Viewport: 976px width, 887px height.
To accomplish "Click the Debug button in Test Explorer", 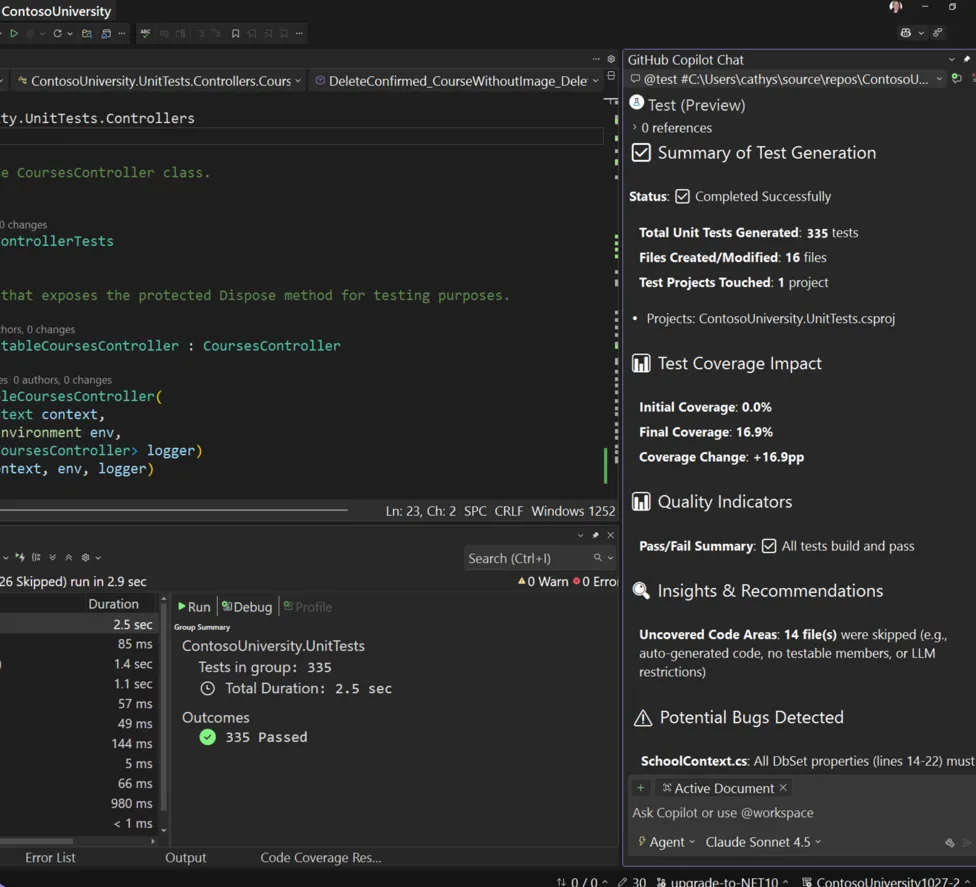I will [246, 606].
